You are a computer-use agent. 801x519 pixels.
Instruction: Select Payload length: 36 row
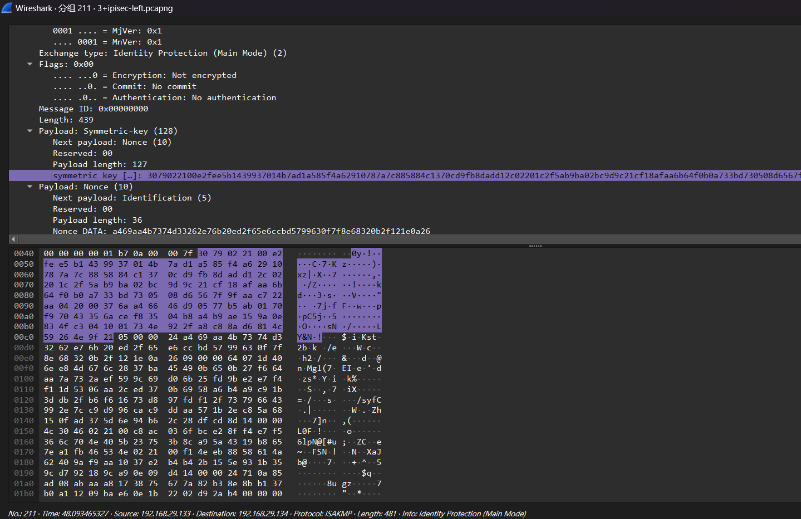click(x=97, y=220)
